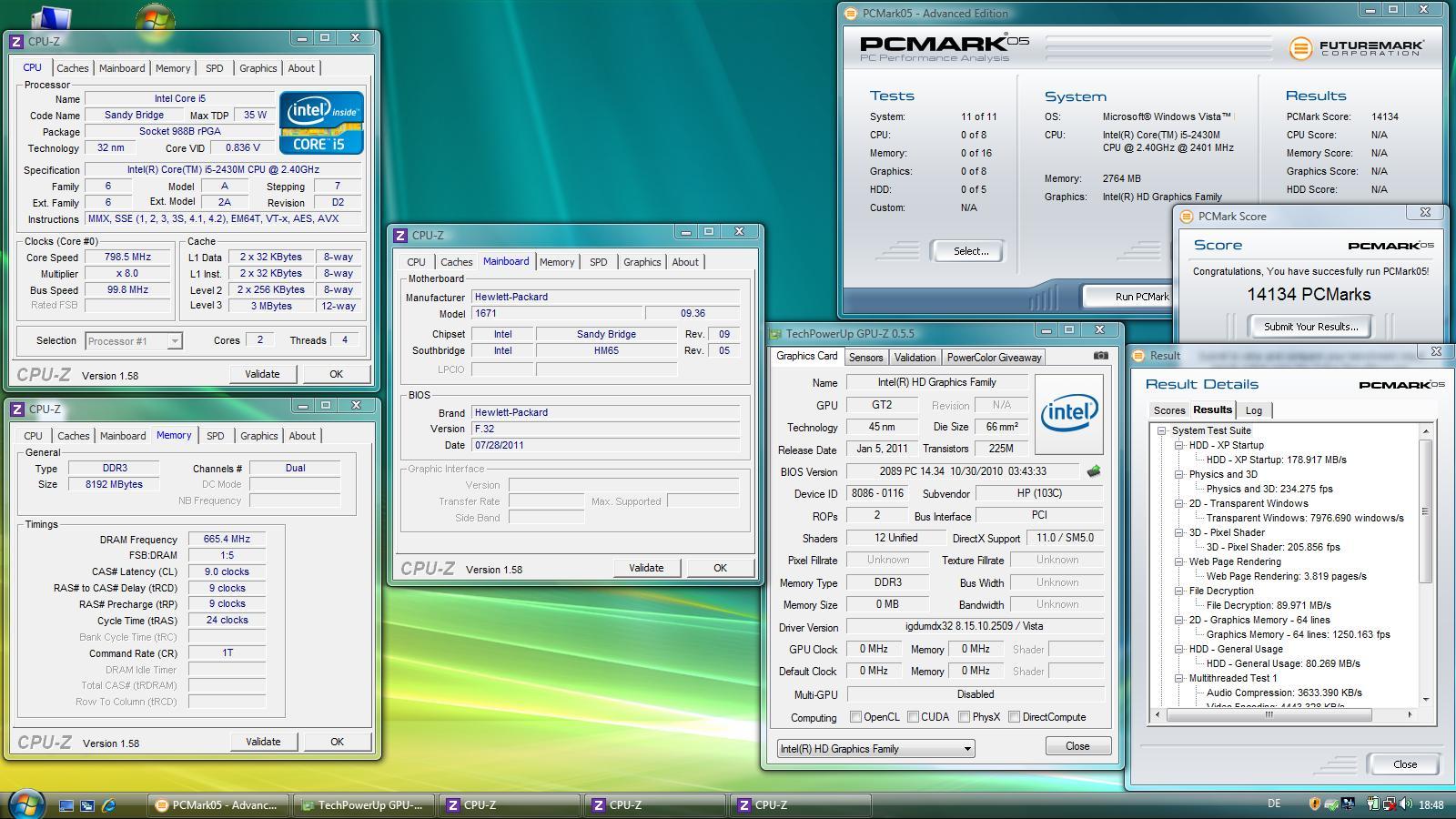This screenshot has width=1456, height=819.
Task: Click the Result tree vertical scrollbar thumb
Action: point(1426,511)
